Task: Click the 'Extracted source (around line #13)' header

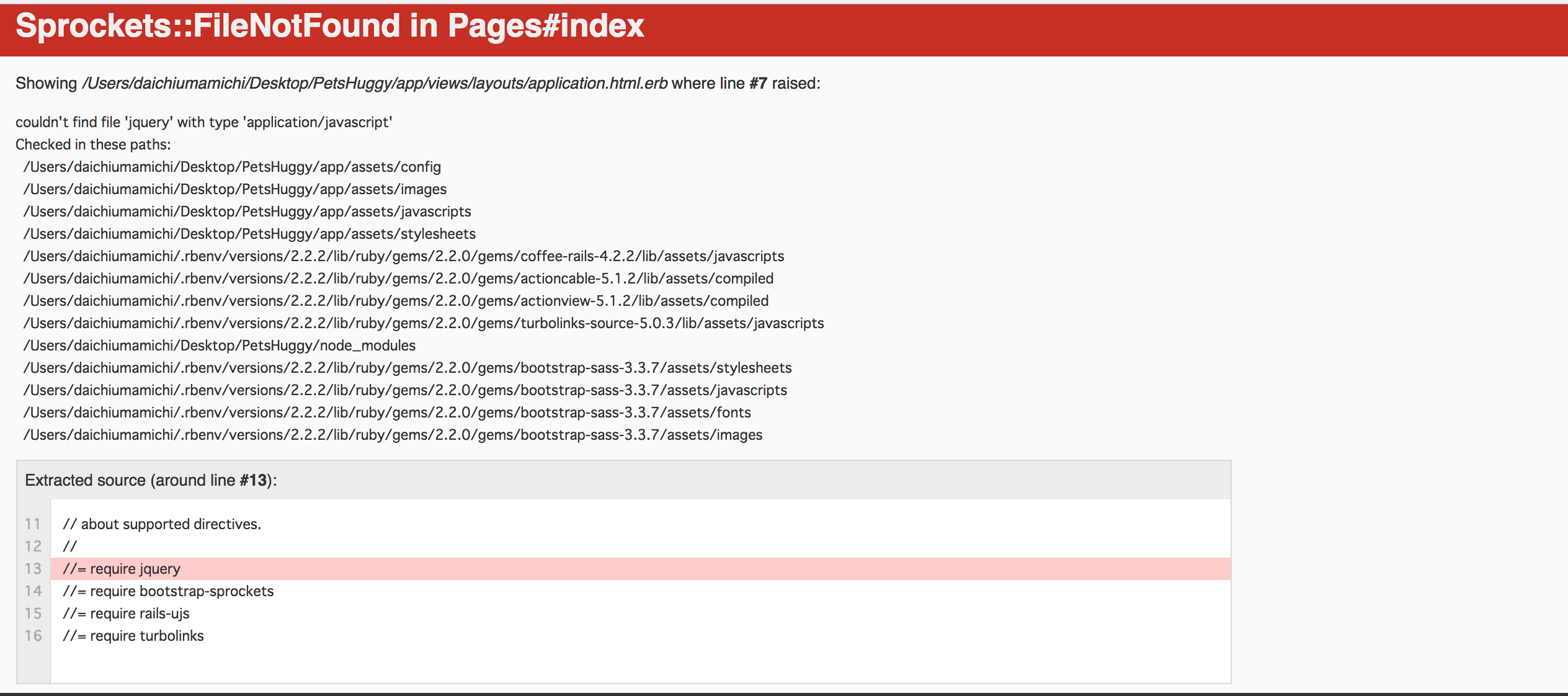Action: pyautogui.click(x=151, y=480)
